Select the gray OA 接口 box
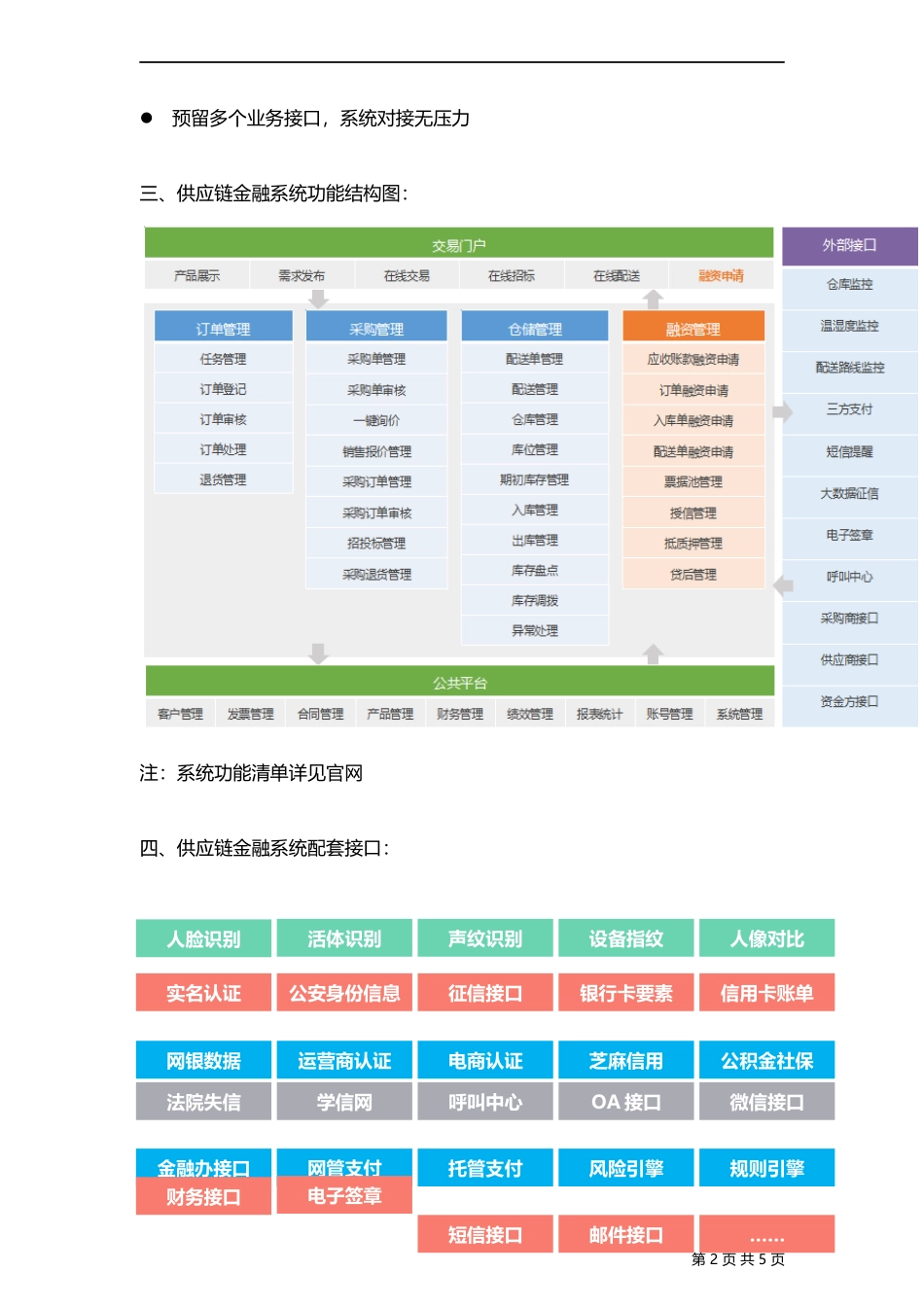Screen dimensions: 924x1307 pyautogui.click(x=626, y=1102)
